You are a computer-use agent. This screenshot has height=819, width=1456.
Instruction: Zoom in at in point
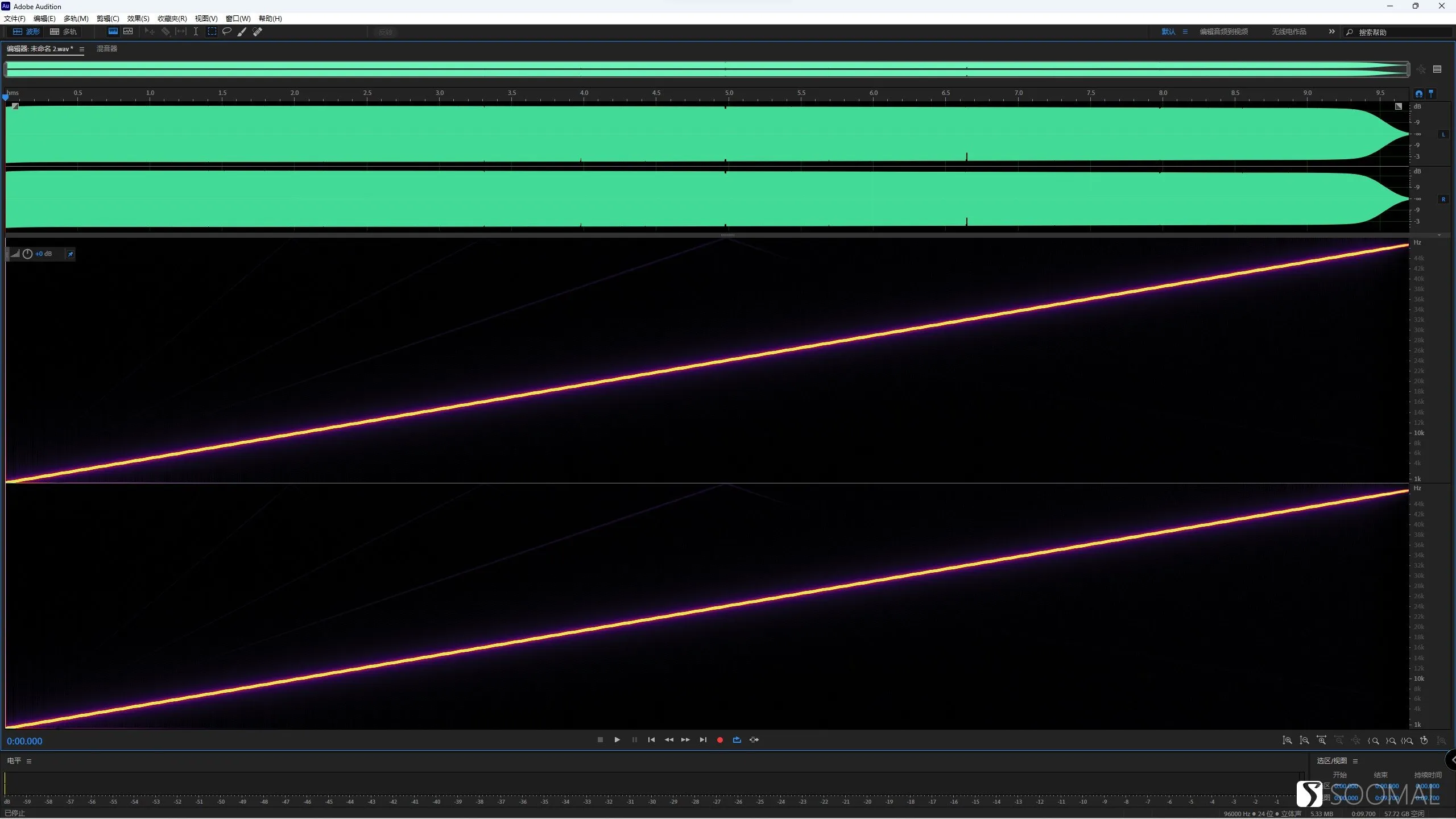[1374, 741]
